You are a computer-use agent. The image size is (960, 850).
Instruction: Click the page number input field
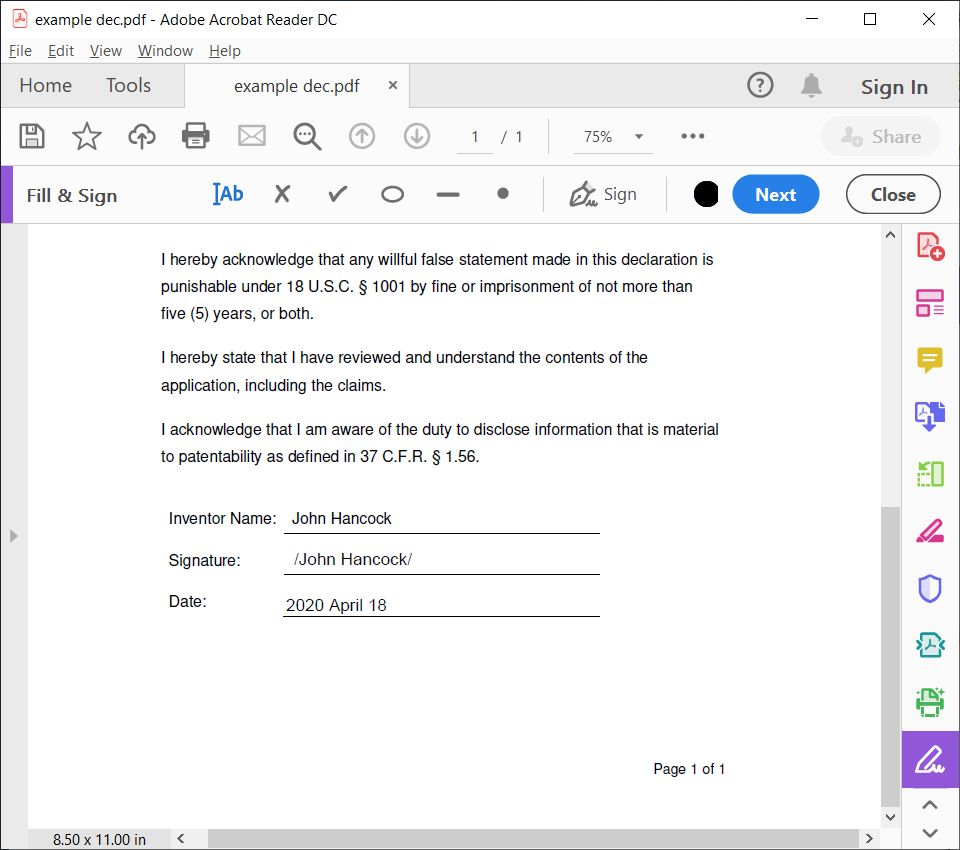474,136
